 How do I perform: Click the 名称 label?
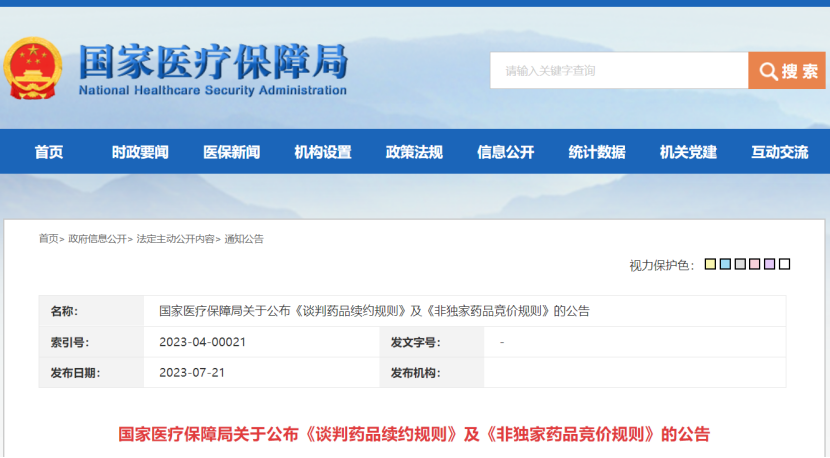pyautogui.click(x=64, y=311)
